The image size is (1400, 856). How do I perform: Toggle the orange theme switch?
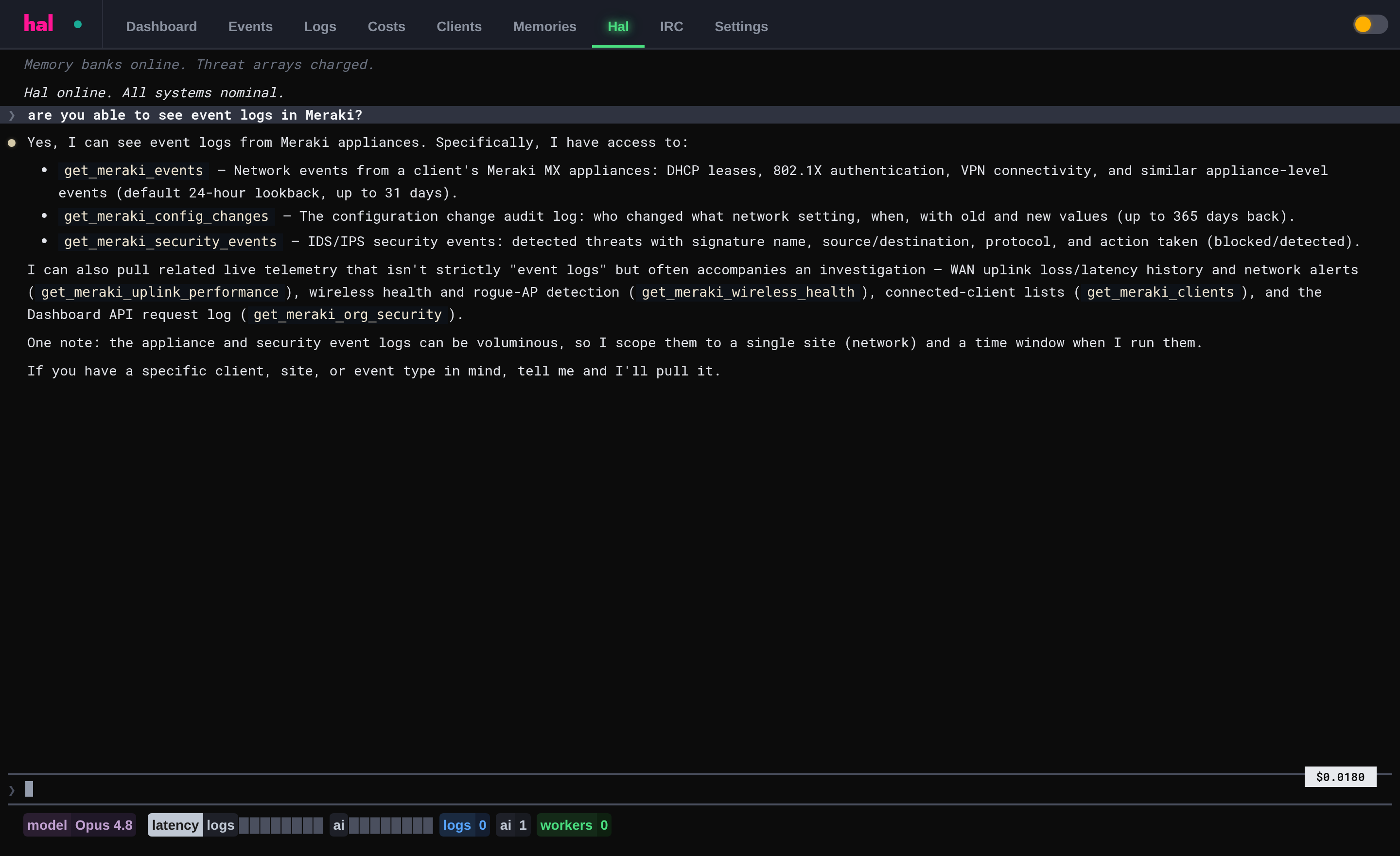[x=1370, y=24]
